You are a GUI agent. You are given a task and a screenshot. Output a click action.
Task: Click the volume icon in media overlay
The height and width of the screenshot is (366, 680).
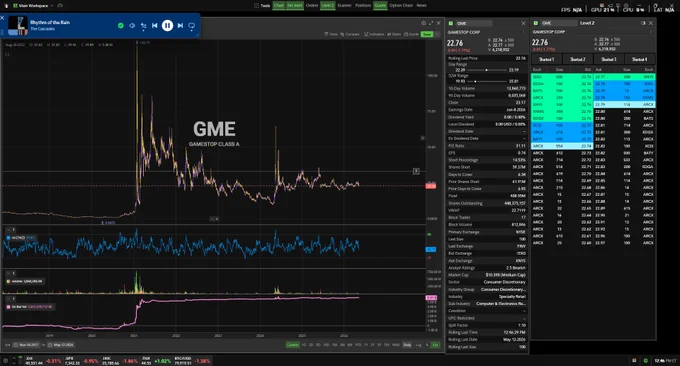click(x=132, y=26)
